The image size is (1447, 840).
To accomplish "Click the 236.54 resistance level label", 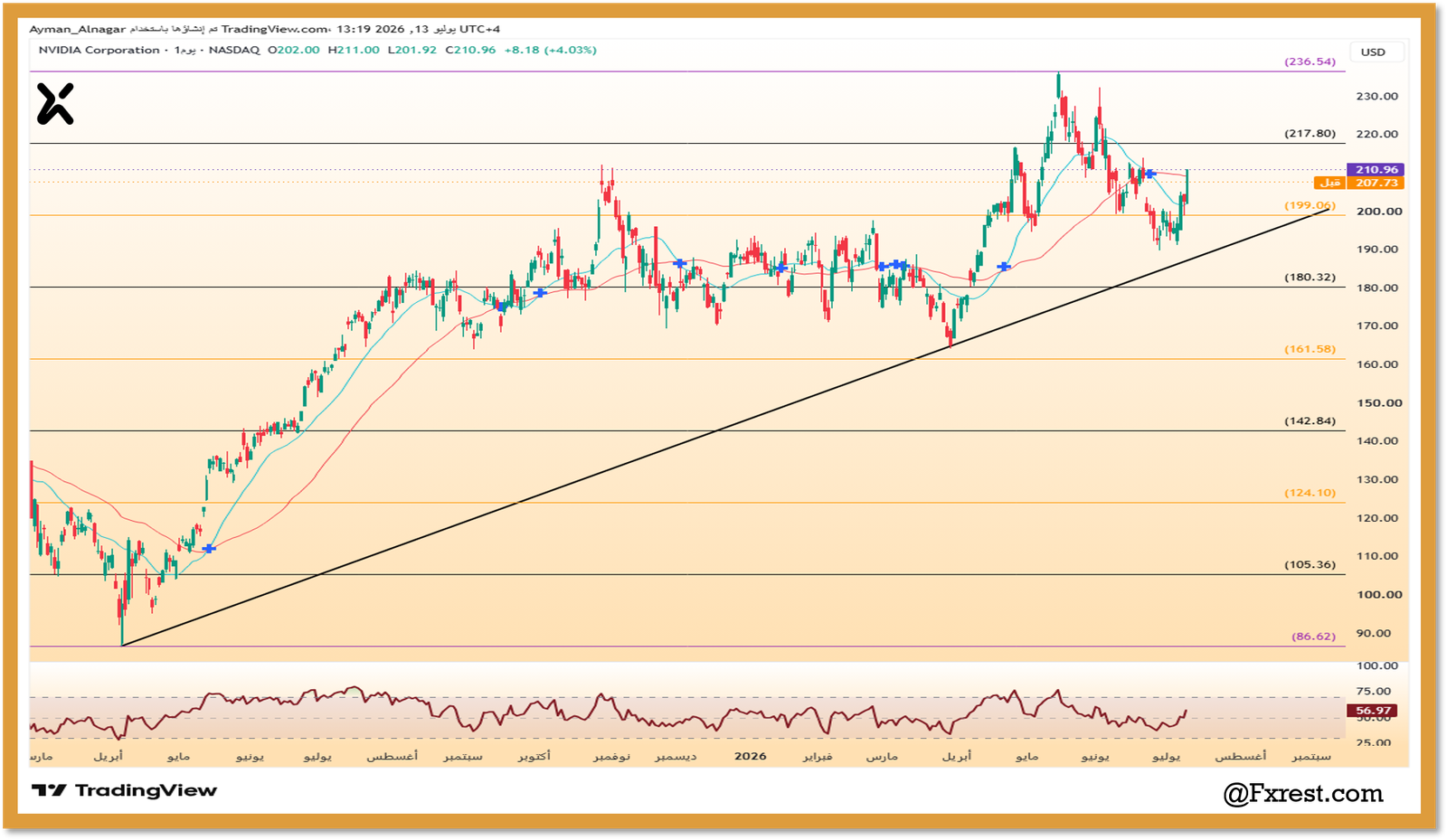I will point(1310,61).
